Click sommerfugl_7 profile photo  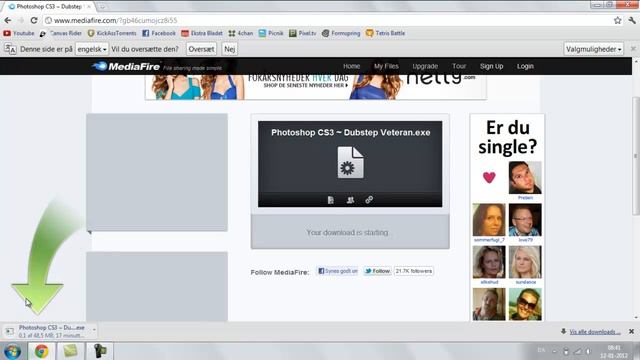click(x=489, y=220)
